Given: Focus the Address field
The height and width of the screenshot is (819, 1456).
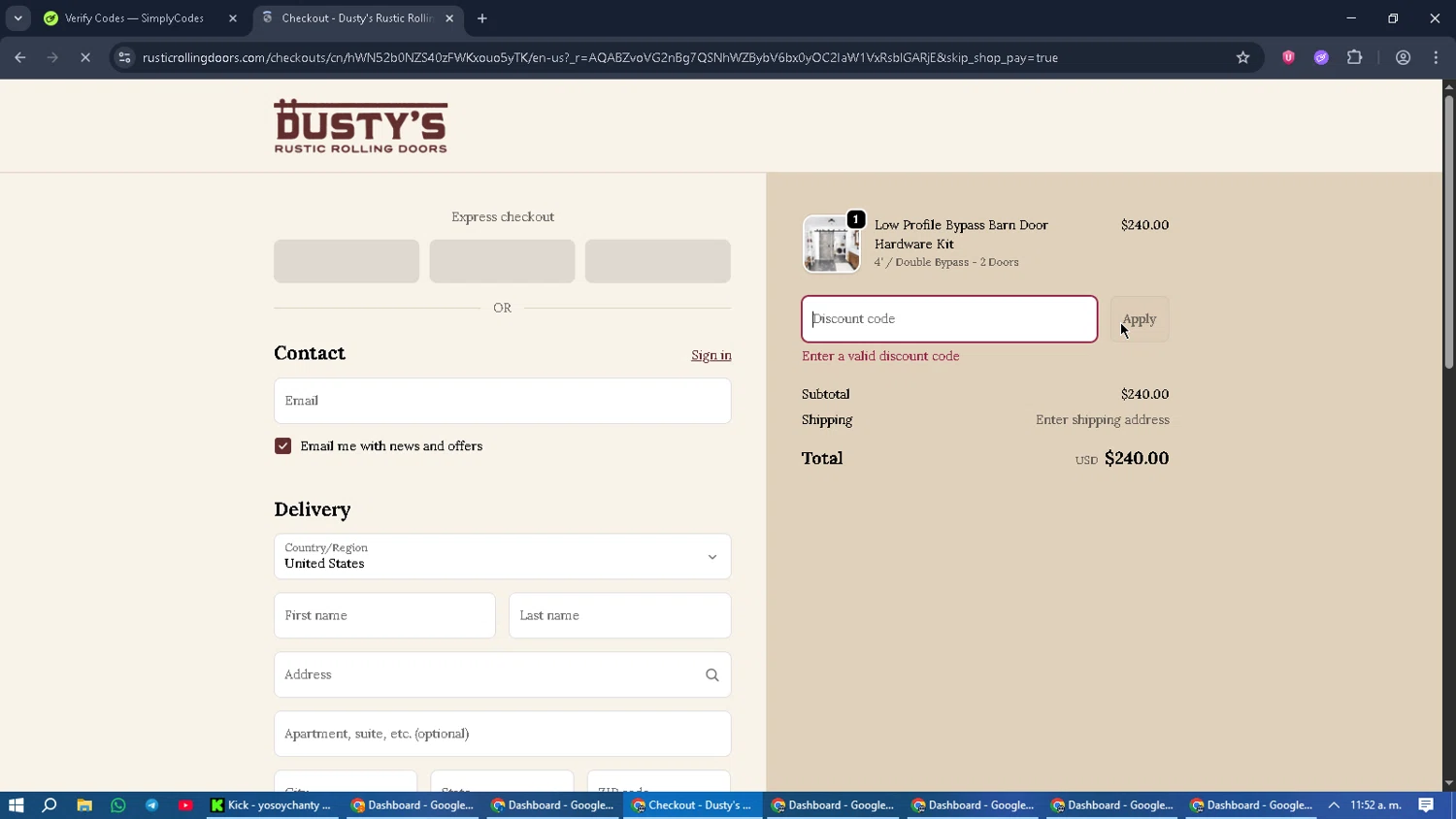Looking at the screenshot, I should pyautogui.click(x=502, y=674).
